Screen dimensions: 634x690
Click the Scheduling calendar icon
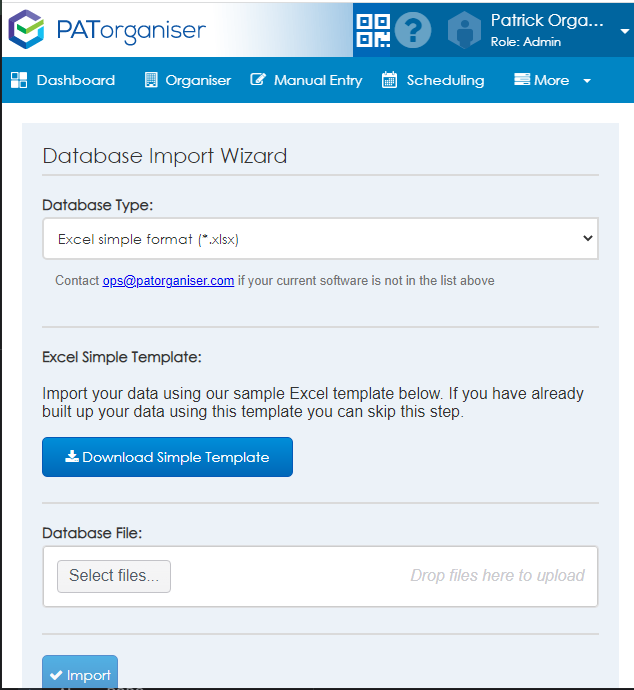pos(389,80)
